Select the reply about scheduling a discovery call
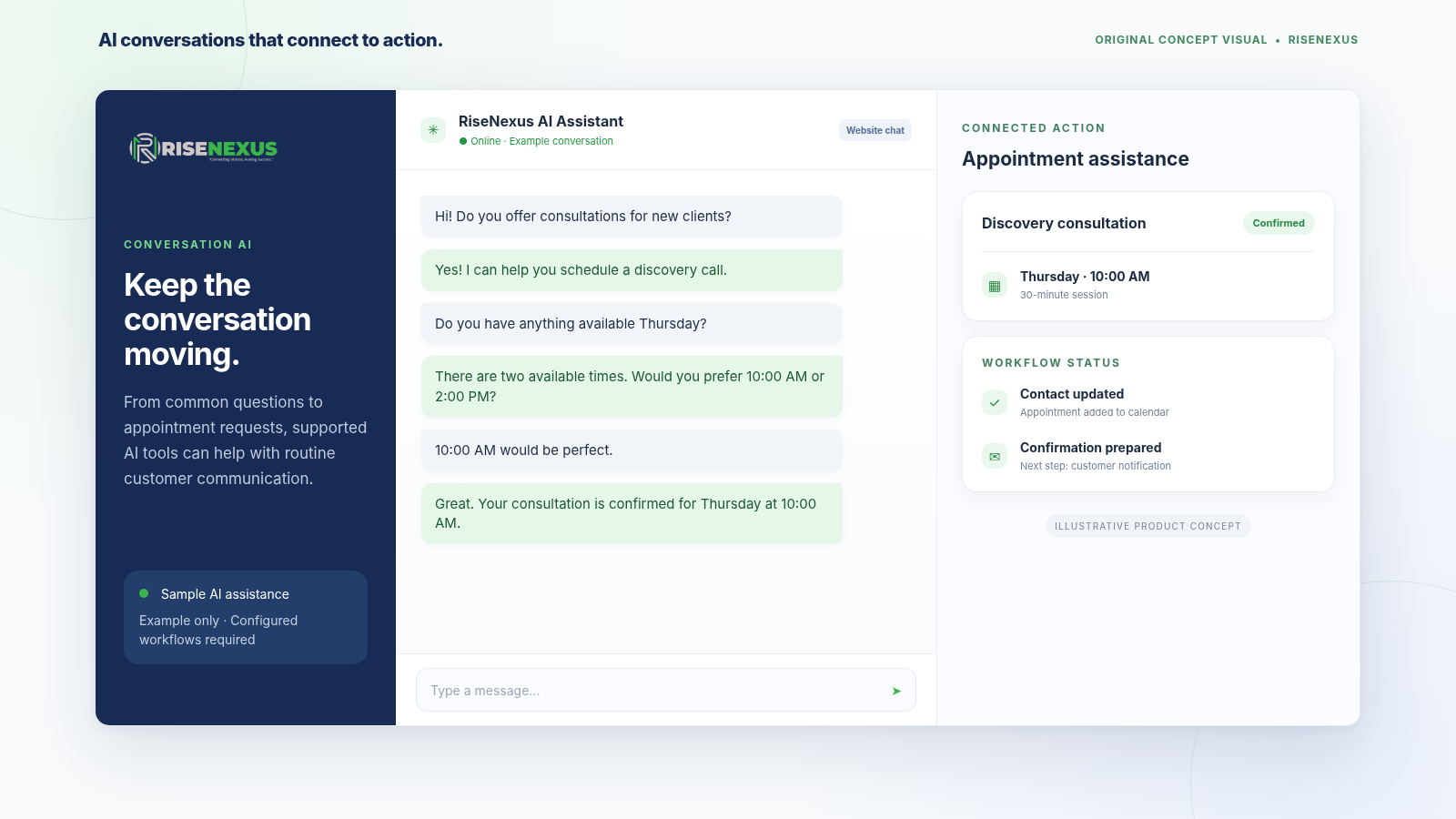1456x819 pixels. tap(632, 270)
